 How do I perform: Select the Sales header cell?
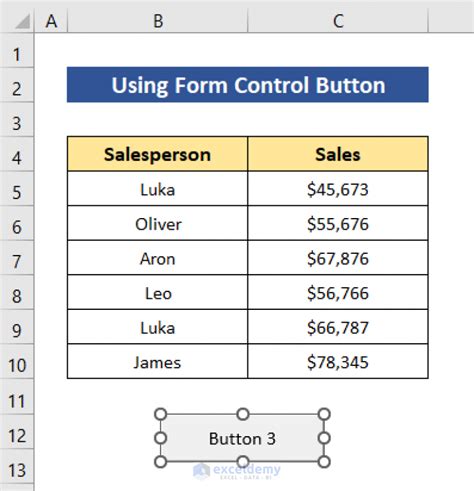(x=338, y=154)
